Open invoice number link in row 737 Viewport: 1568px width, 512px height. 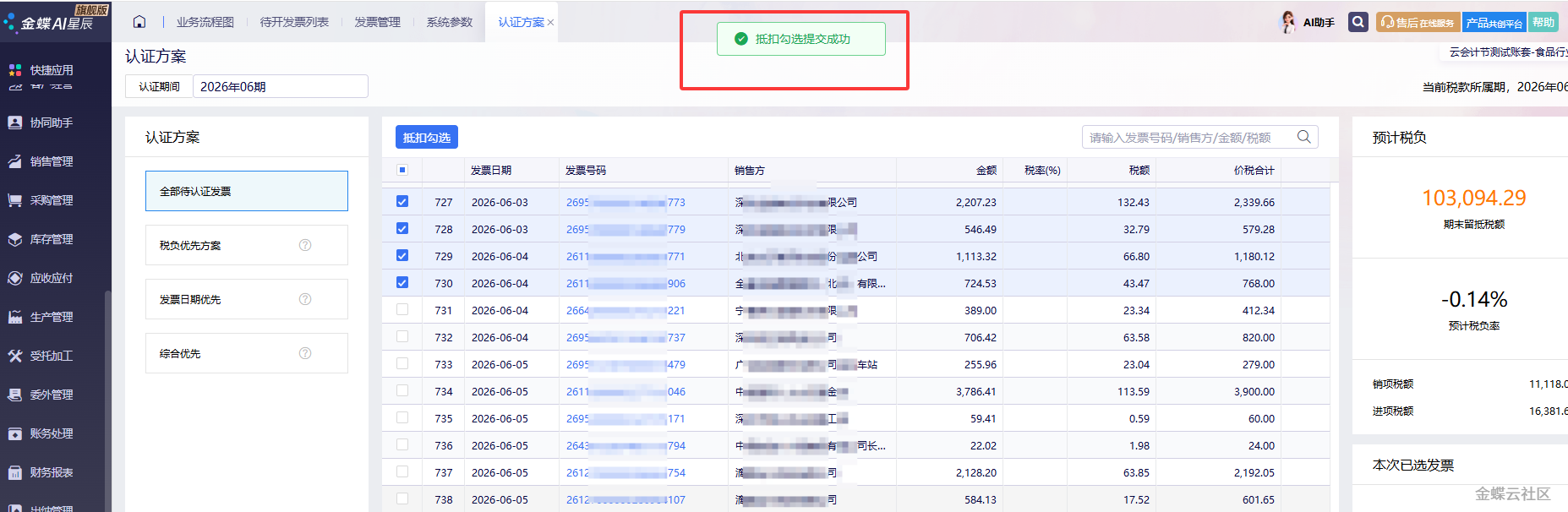click(626, 472)
